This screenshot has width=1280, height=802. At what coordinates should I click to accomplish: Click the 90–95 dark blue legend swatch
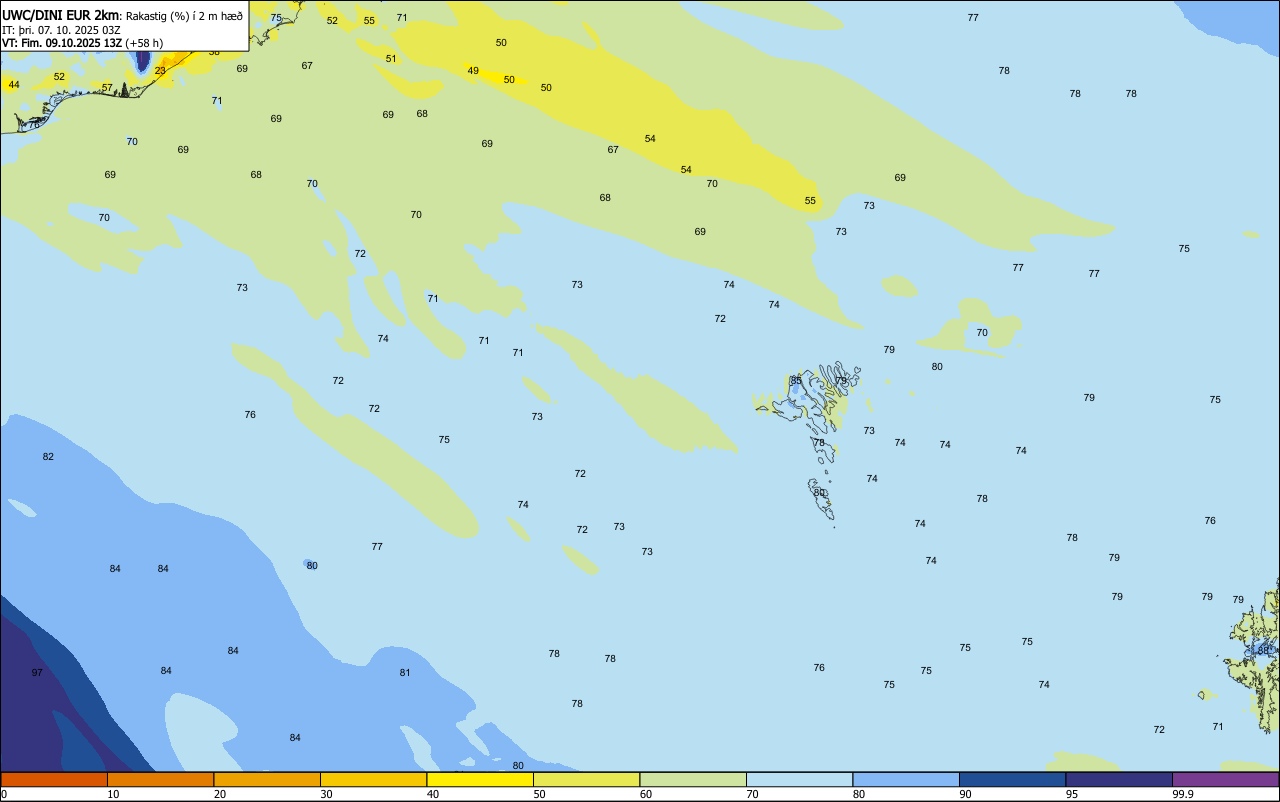1012,779
